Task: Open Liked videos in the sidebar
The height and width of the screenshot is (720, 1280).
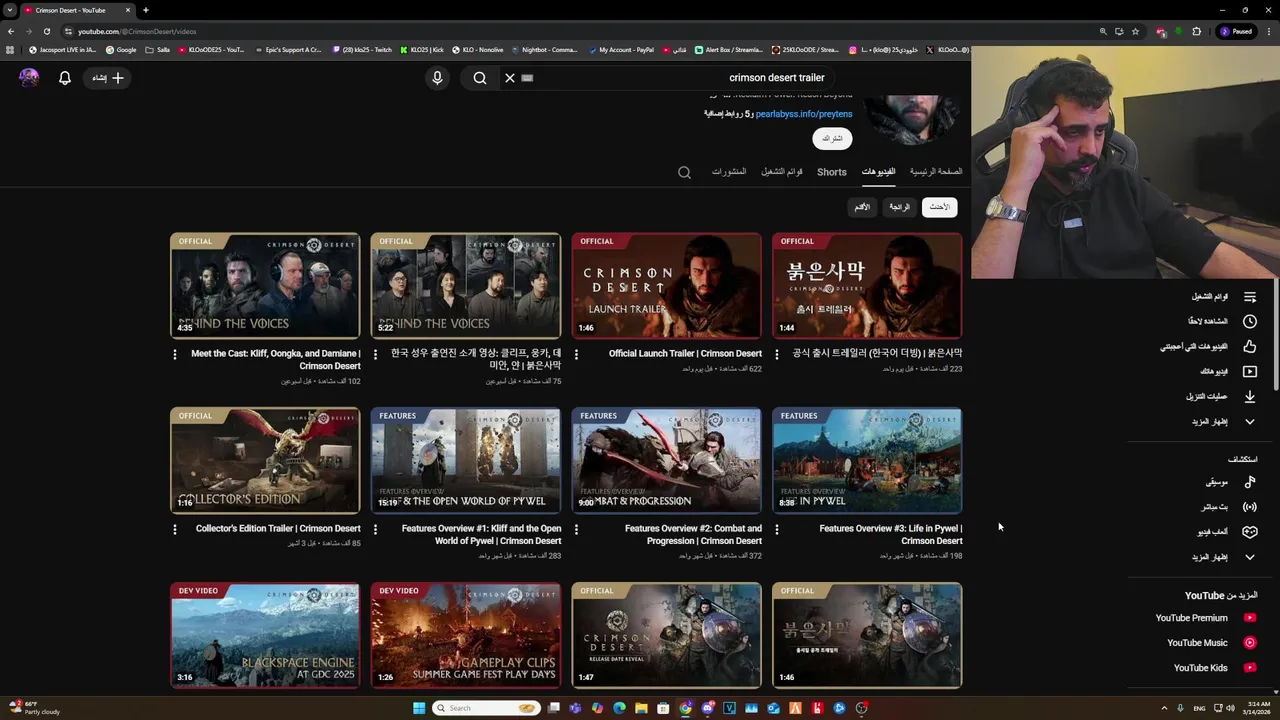Action: [x=1208, y=347]
